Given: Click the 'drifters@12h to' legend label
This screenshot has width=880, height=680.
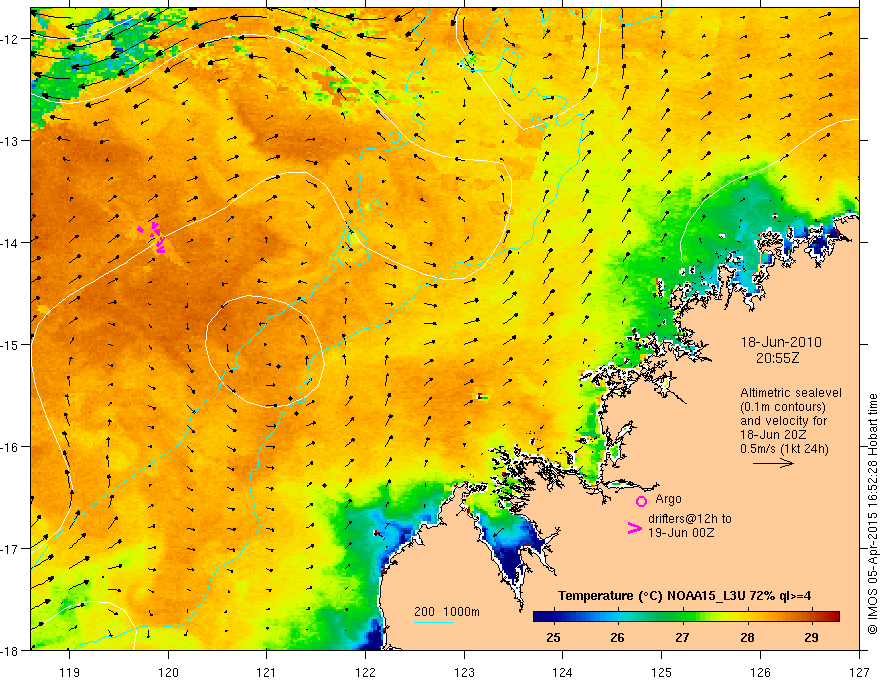Looking at the screenshot, I should pos(690,519).
